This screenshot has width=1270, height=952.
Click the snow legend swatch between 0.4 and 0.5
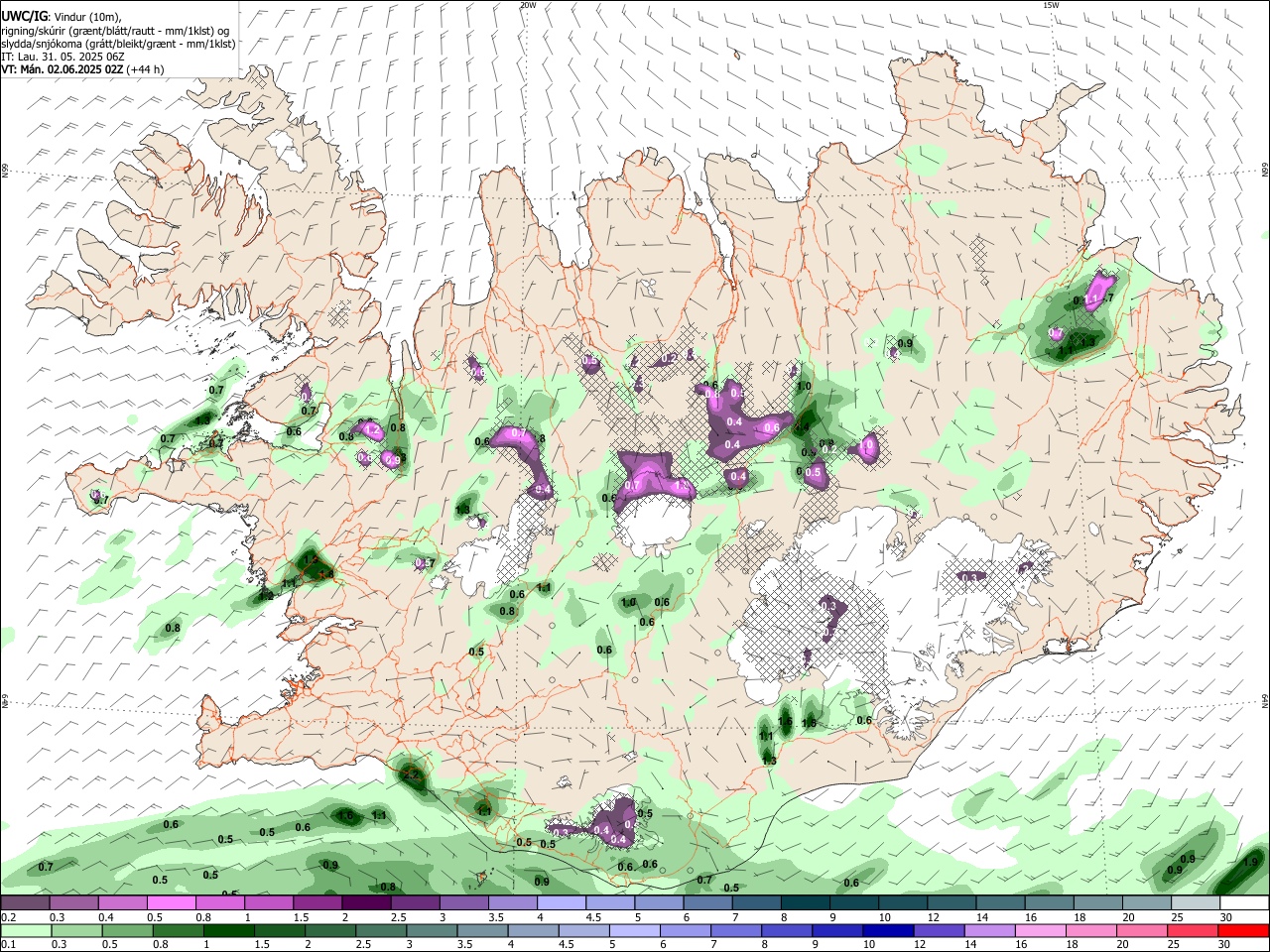123,902
